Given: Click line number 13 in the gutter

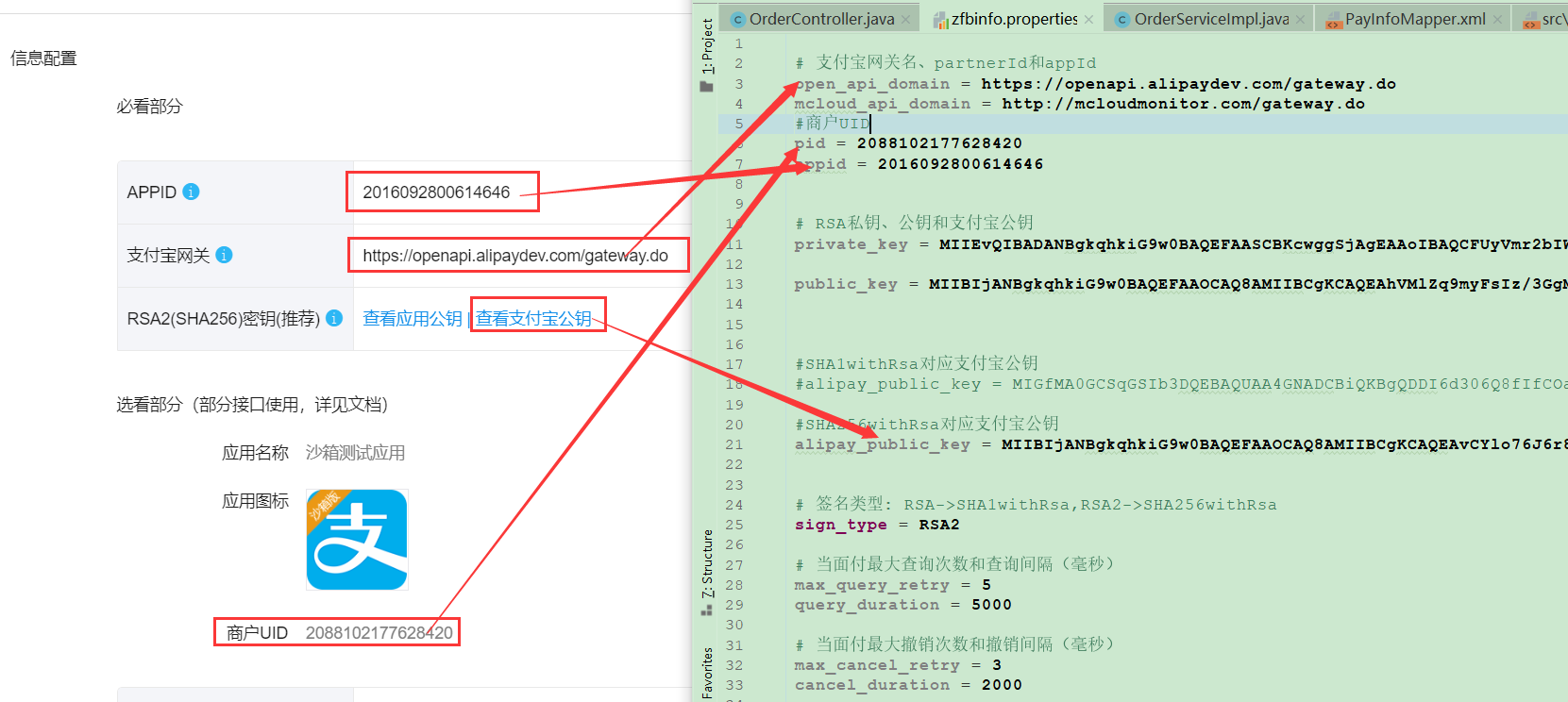Looking at the screenshot, I should (x=734, y=284).
